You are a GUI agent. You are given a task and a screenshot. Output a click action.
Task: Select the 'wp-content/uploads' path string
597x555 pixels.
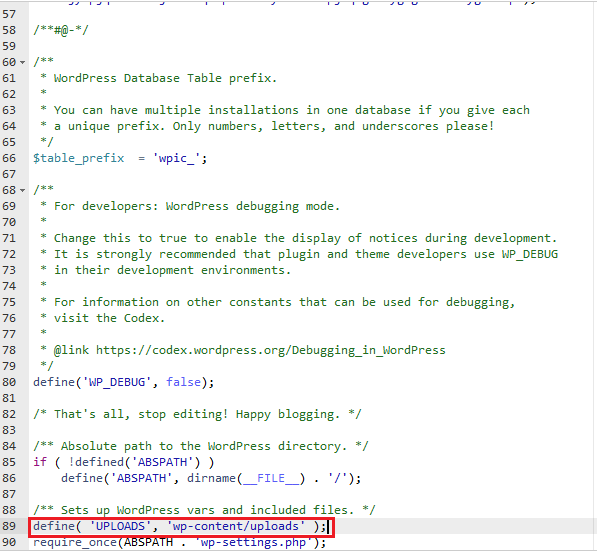click(236, 526)
